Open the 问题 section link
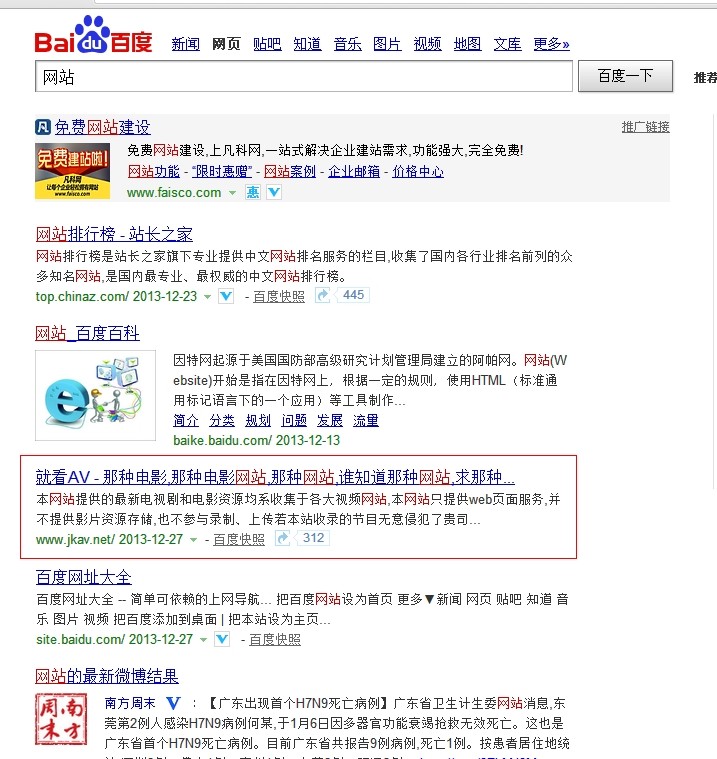Screen dimensions: 717x759 (294, 420)
